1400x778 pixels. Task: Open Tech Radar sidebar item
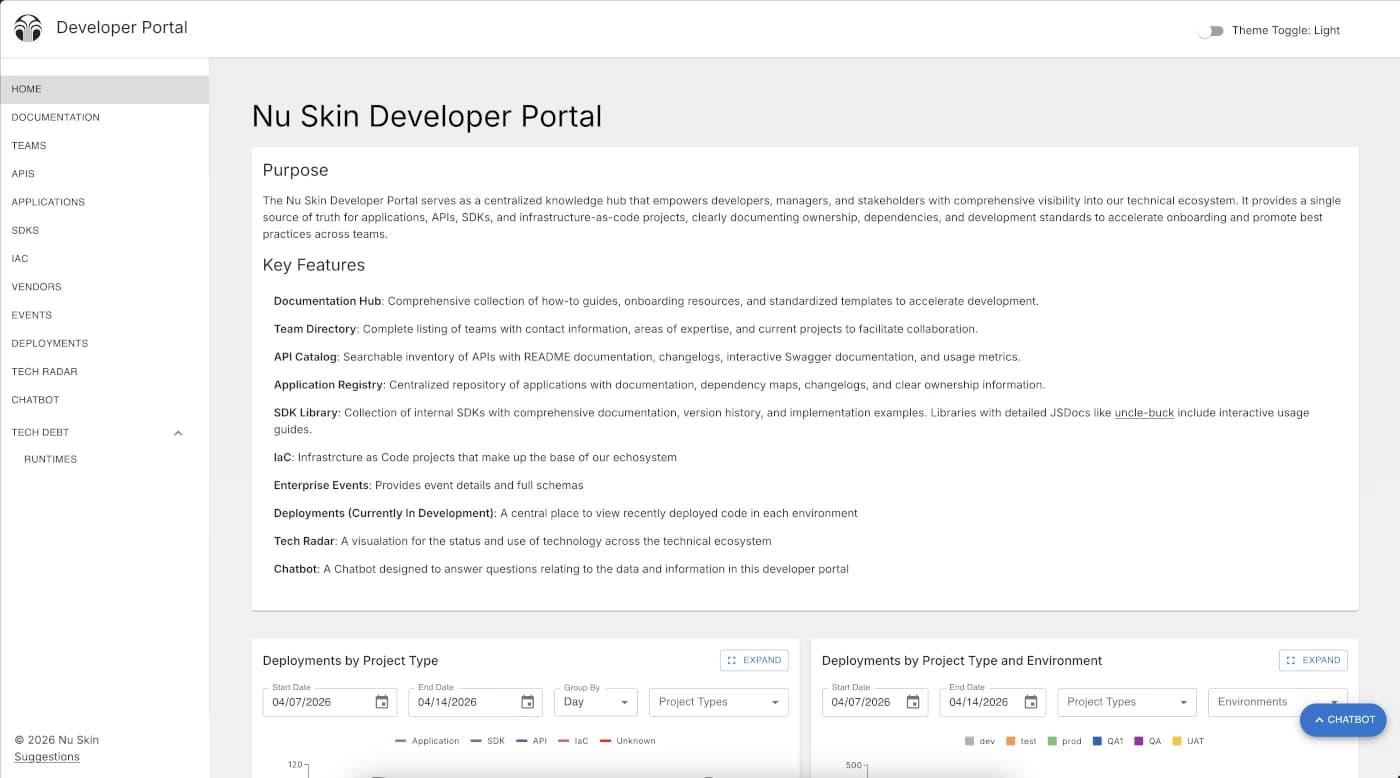click(x=104, y=371)
